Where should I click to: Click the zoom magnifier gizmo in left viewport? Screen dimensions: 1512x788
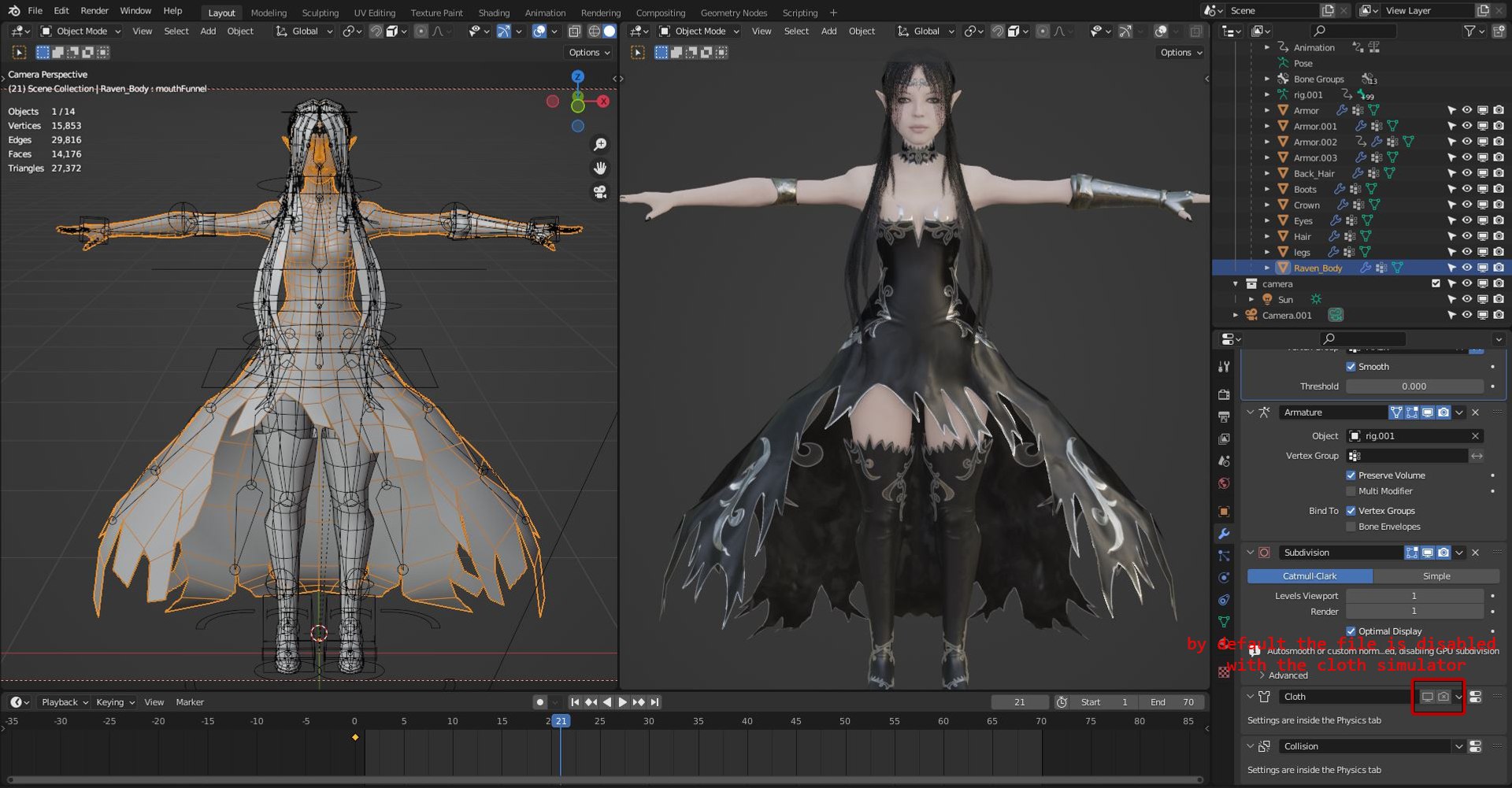pyautogui.click(x=600, y=145)
